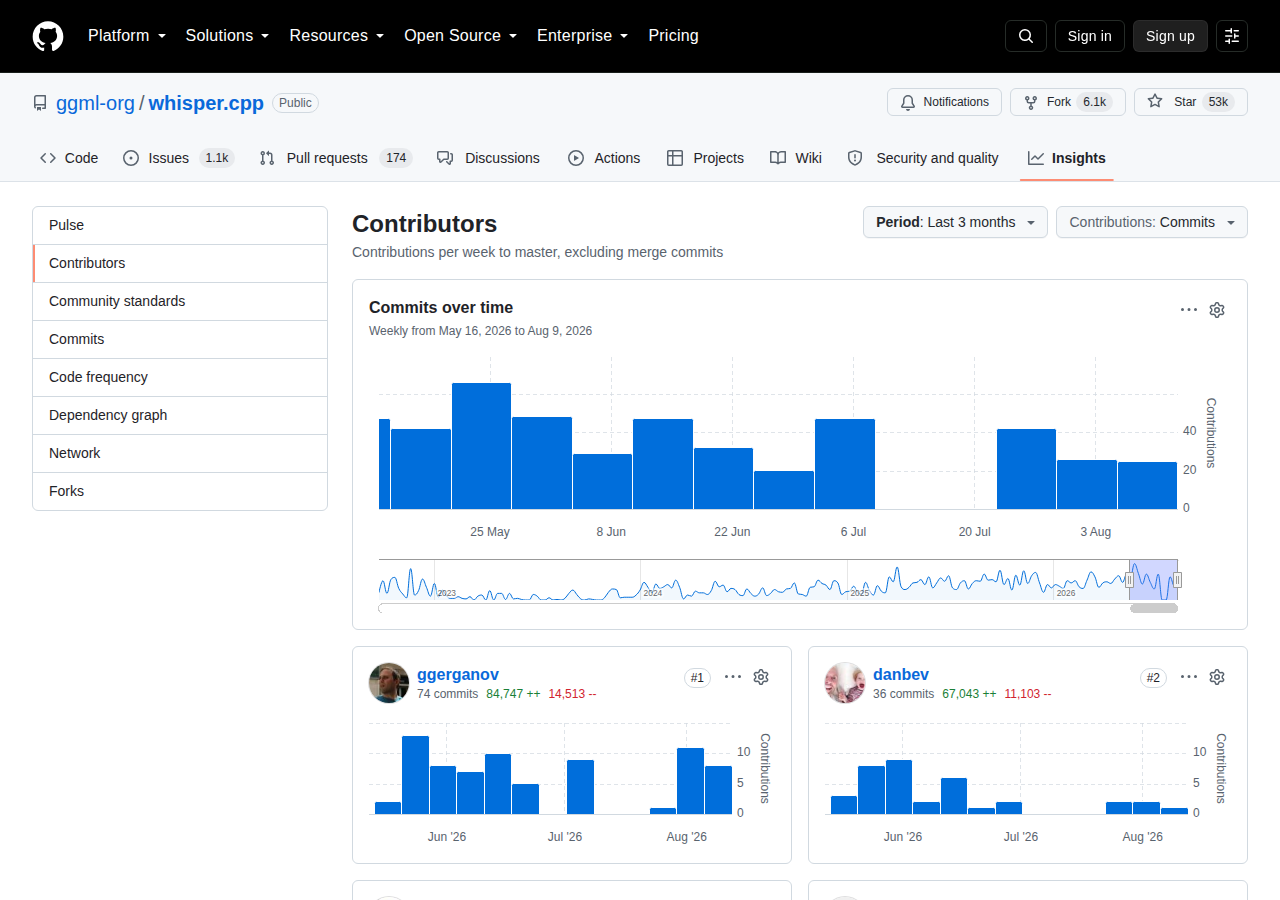Expand the Platform menu

click(127, 36)
